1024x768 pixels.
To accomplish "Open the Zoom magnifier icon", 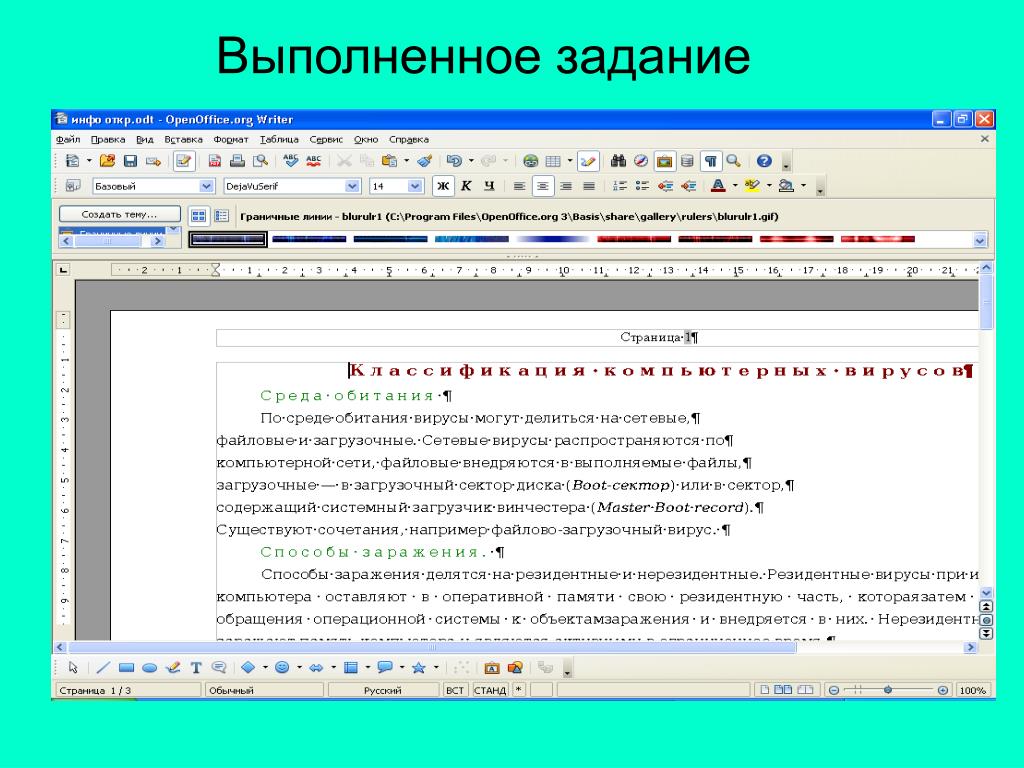I will 733,161.
